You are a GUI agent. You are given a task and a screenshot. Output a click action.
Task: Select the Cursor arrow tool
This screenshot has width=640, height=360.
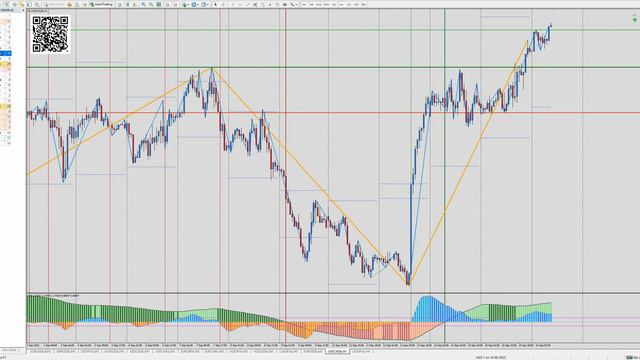coord(216,4)
